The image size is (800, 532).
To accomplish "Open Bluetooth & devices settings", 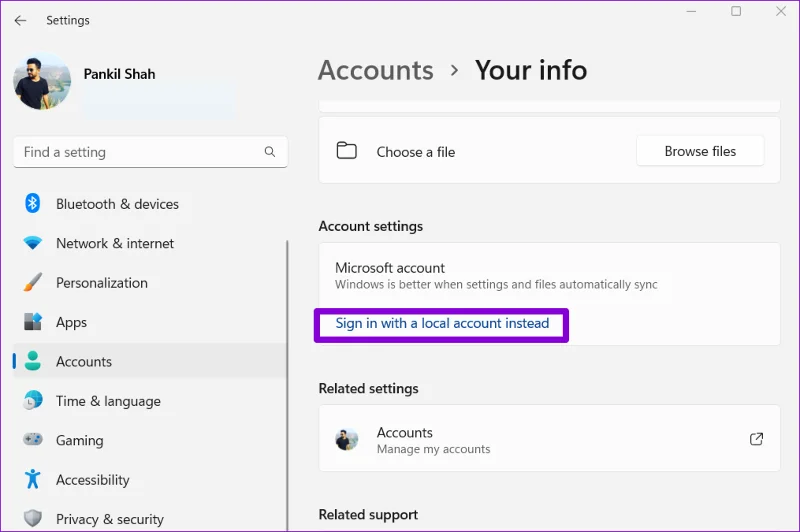I will coord(149,204).
